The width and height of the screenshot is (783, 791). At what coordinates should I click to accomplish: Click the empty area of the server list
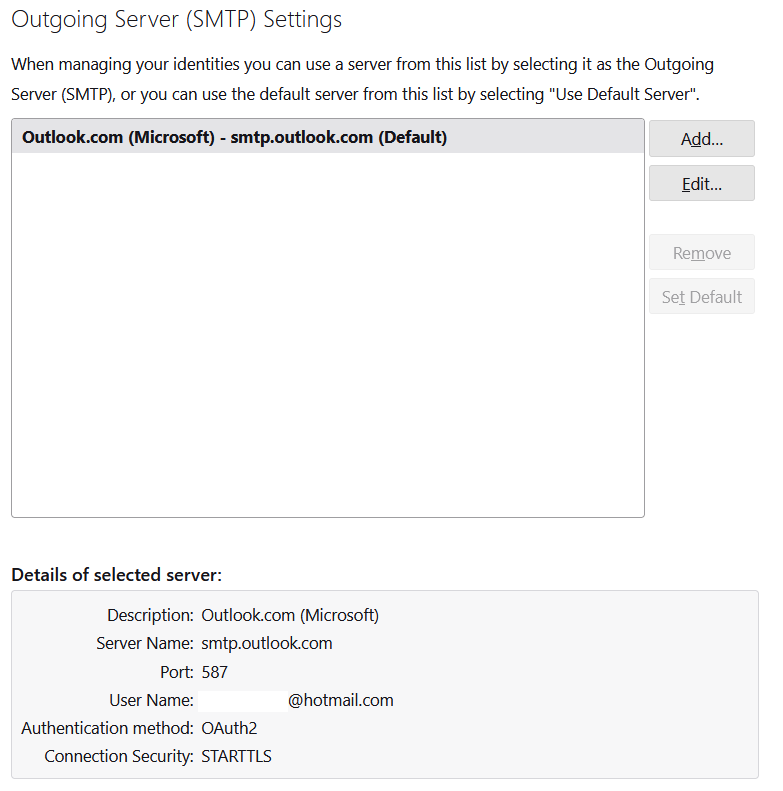[328, 333]
